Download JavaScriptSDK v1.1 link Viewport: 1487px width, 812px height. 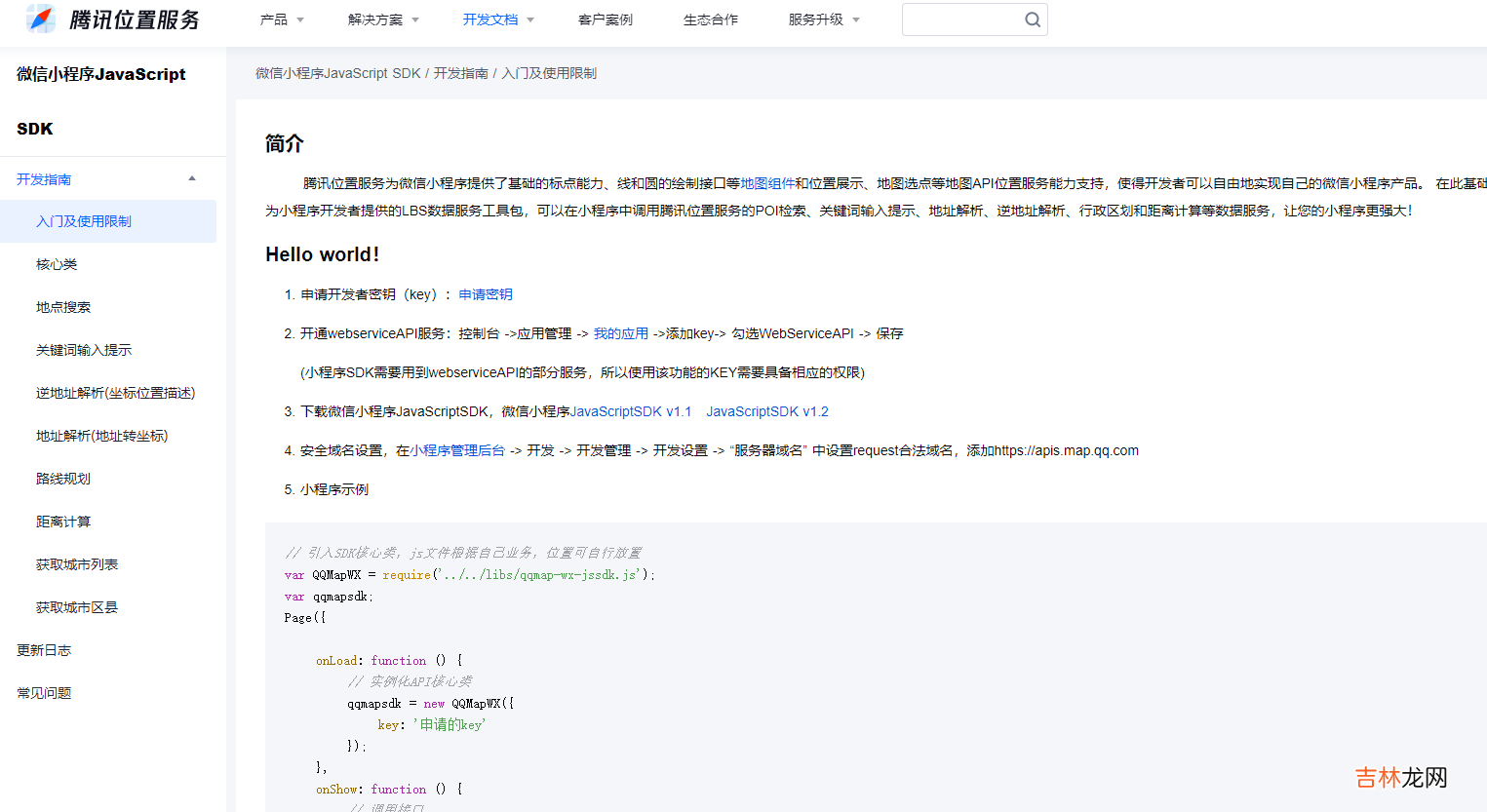[631, 411]
